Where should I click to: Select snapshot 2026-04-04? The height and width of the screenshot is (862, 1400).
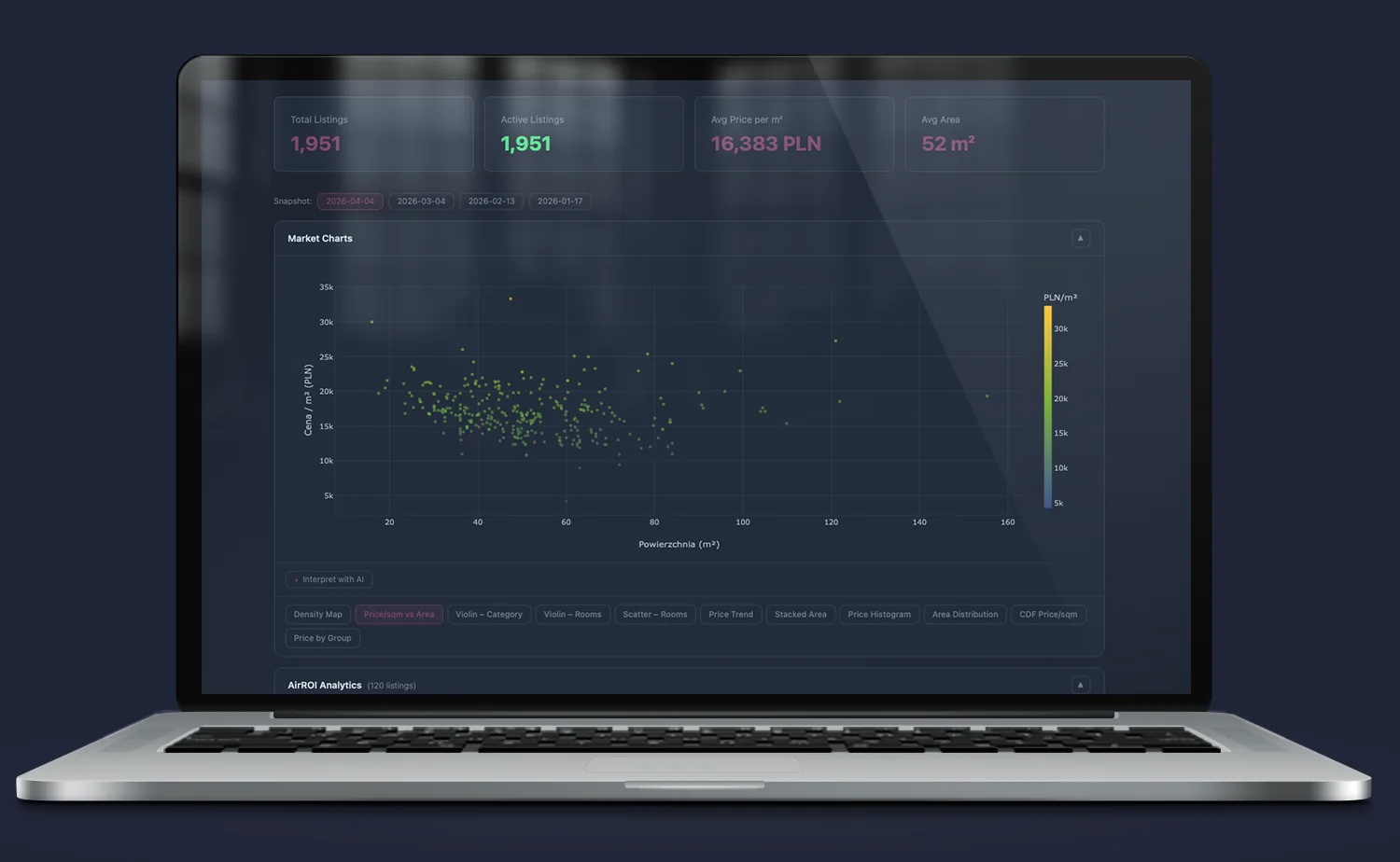click(x=350, y=201)
